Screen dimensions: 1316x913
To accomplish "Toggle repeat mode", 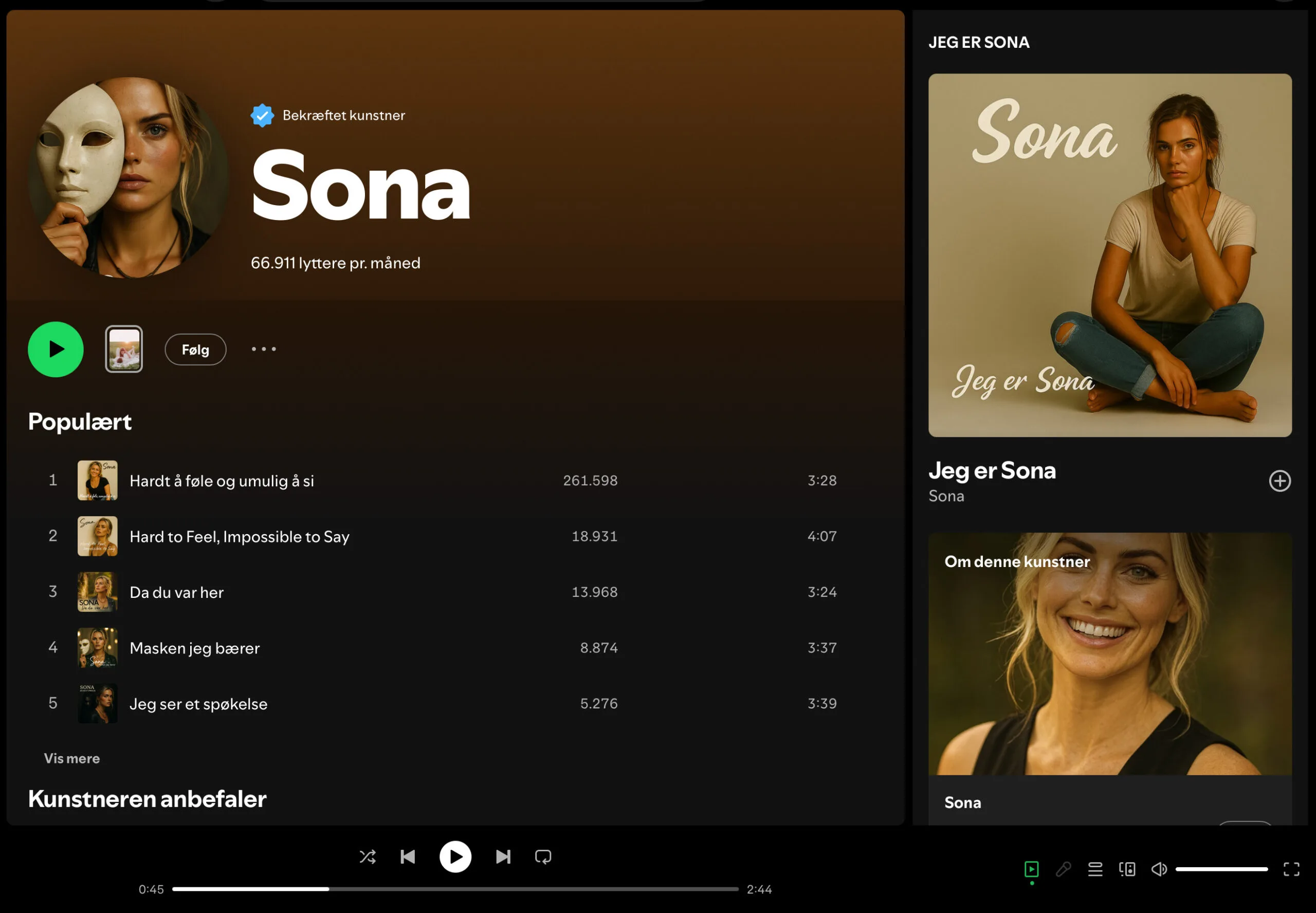I will point(543,856).
